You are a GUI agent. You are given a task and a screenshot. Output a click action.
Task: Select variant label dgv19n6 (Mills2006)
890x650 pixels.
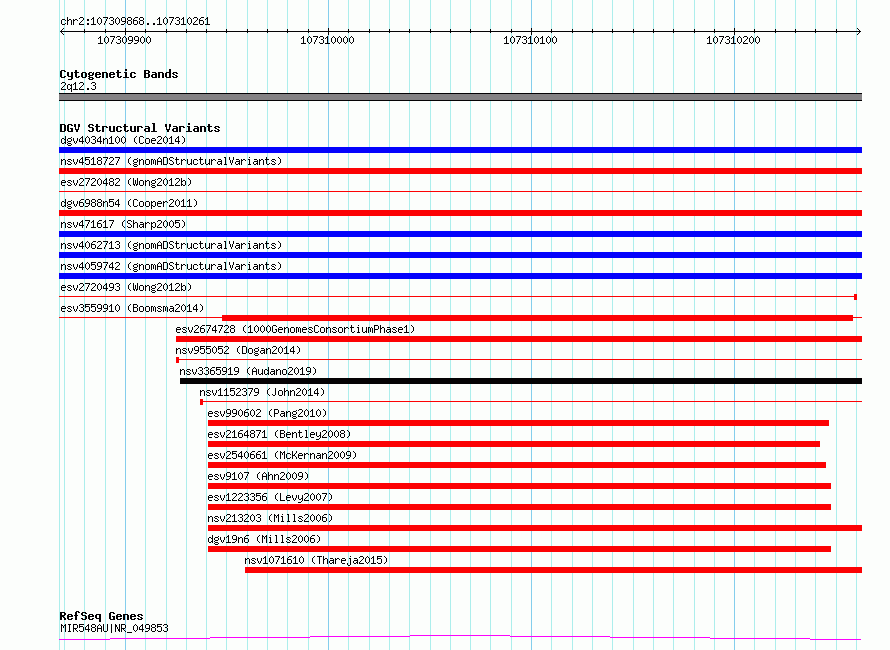pyautogui.click(x=264, y=539)
